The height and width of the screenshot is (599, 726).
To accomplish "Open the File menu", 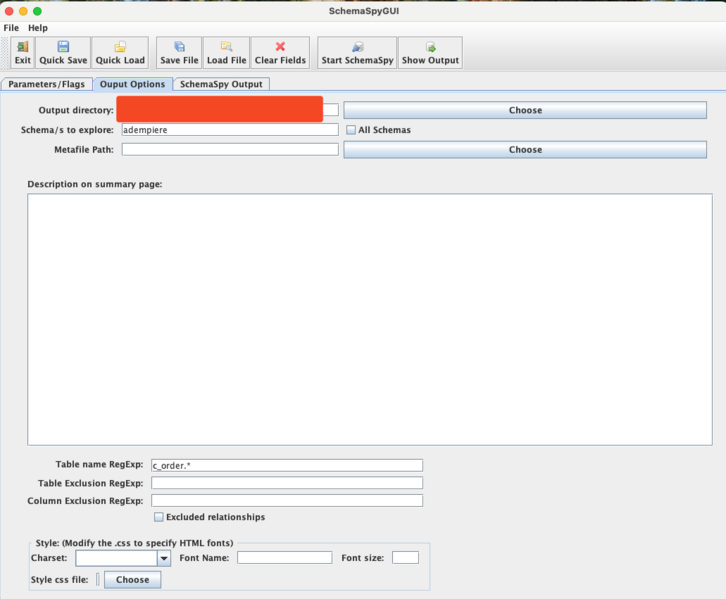I will tap(11, 28).
